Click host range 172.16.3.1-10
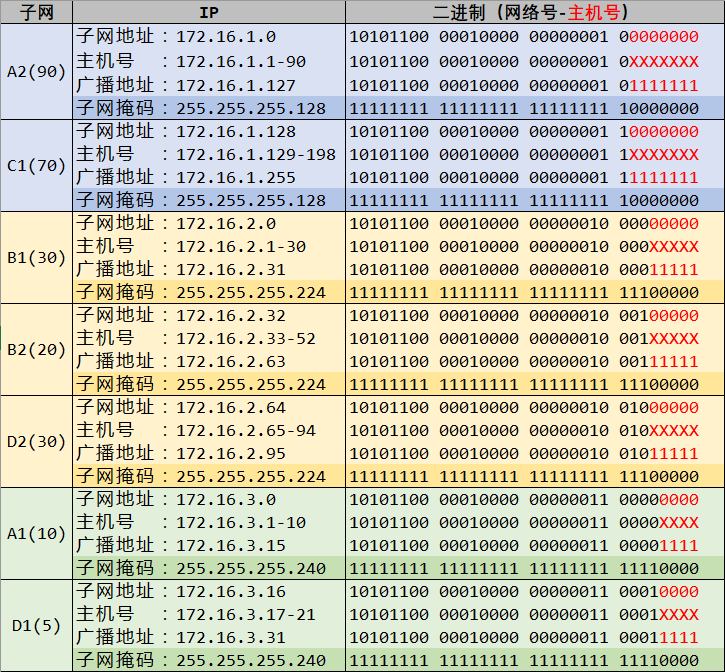Screen dimensions: 725x672 click(x=241, y=523)
